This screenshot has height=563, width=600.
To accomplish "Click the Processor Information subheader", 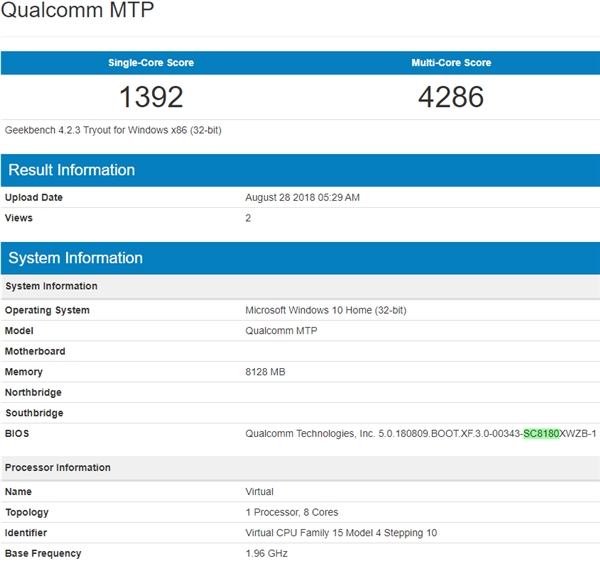I will tap(58, 468).
